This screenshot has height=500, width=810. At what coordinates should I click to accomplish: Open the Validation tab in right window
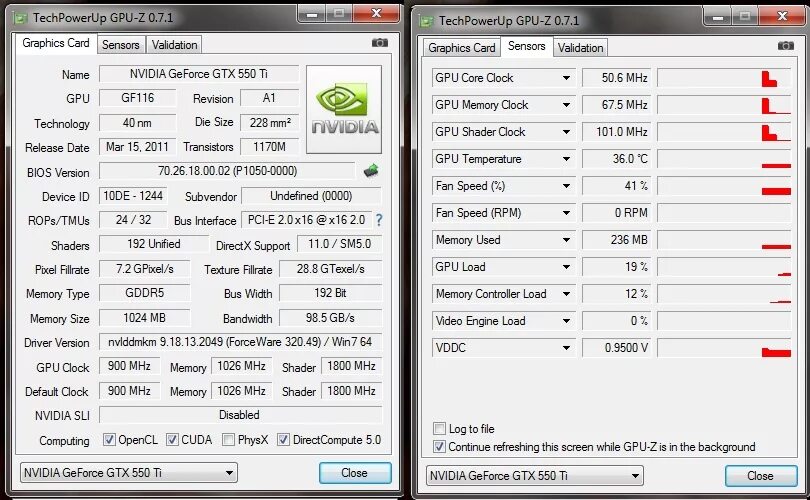click(x=580, y=48)
